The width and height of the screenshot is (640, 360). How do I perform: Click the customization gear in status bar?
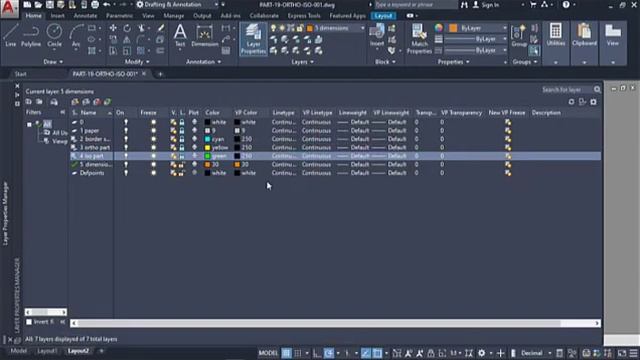point(482,353)
